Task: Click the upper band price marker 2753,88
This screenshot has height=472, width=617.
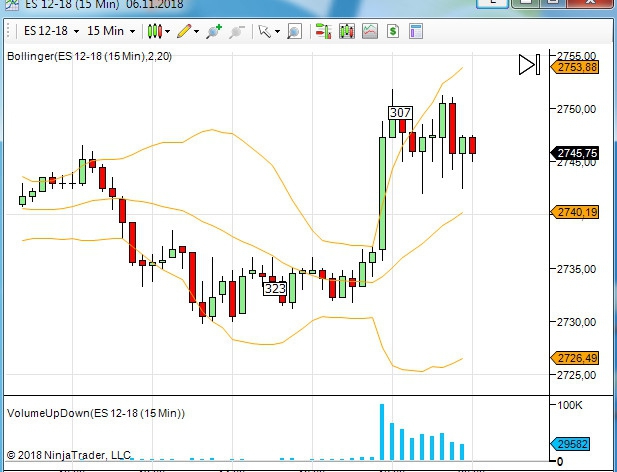Action: [x=575, y=67]
